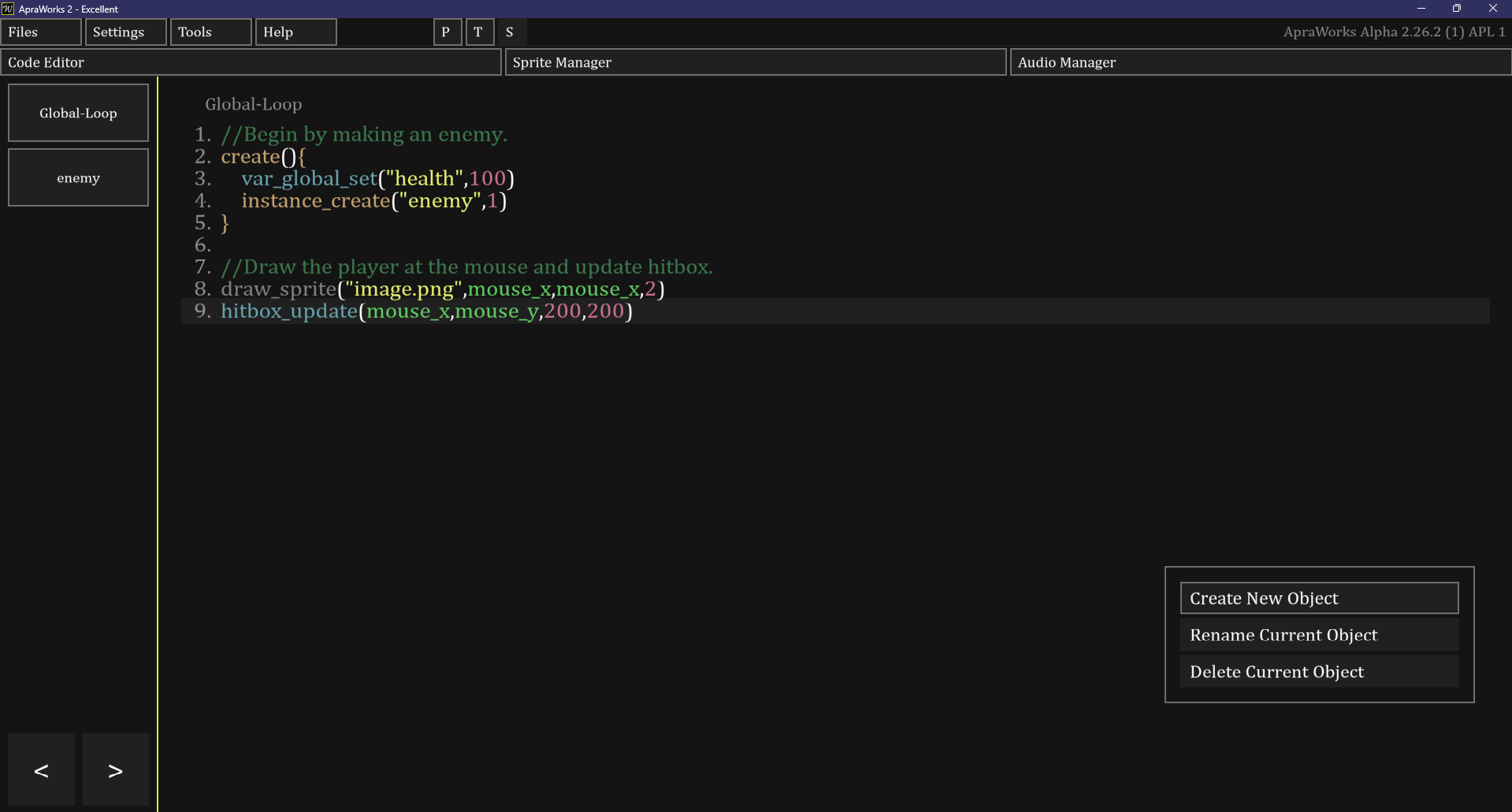
Task: Select the enemy object
Action: coord(78,177)
